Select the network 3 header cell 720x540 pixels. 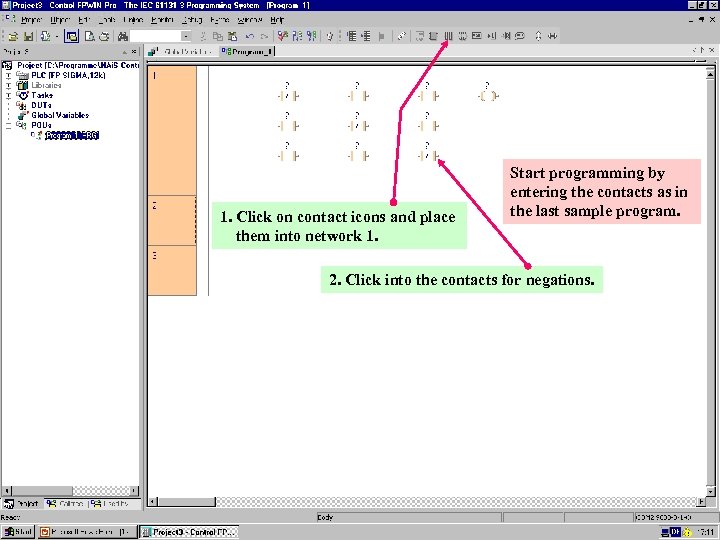pos(172,270)
